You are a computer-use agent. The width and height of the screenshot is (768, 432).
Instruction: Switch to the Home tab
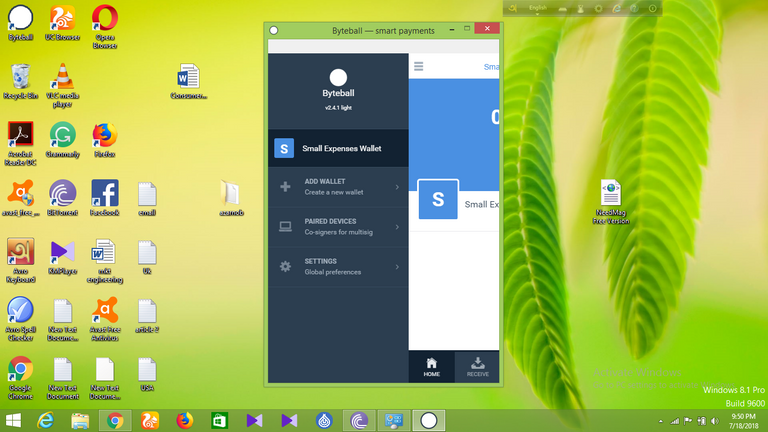point(432,367)
